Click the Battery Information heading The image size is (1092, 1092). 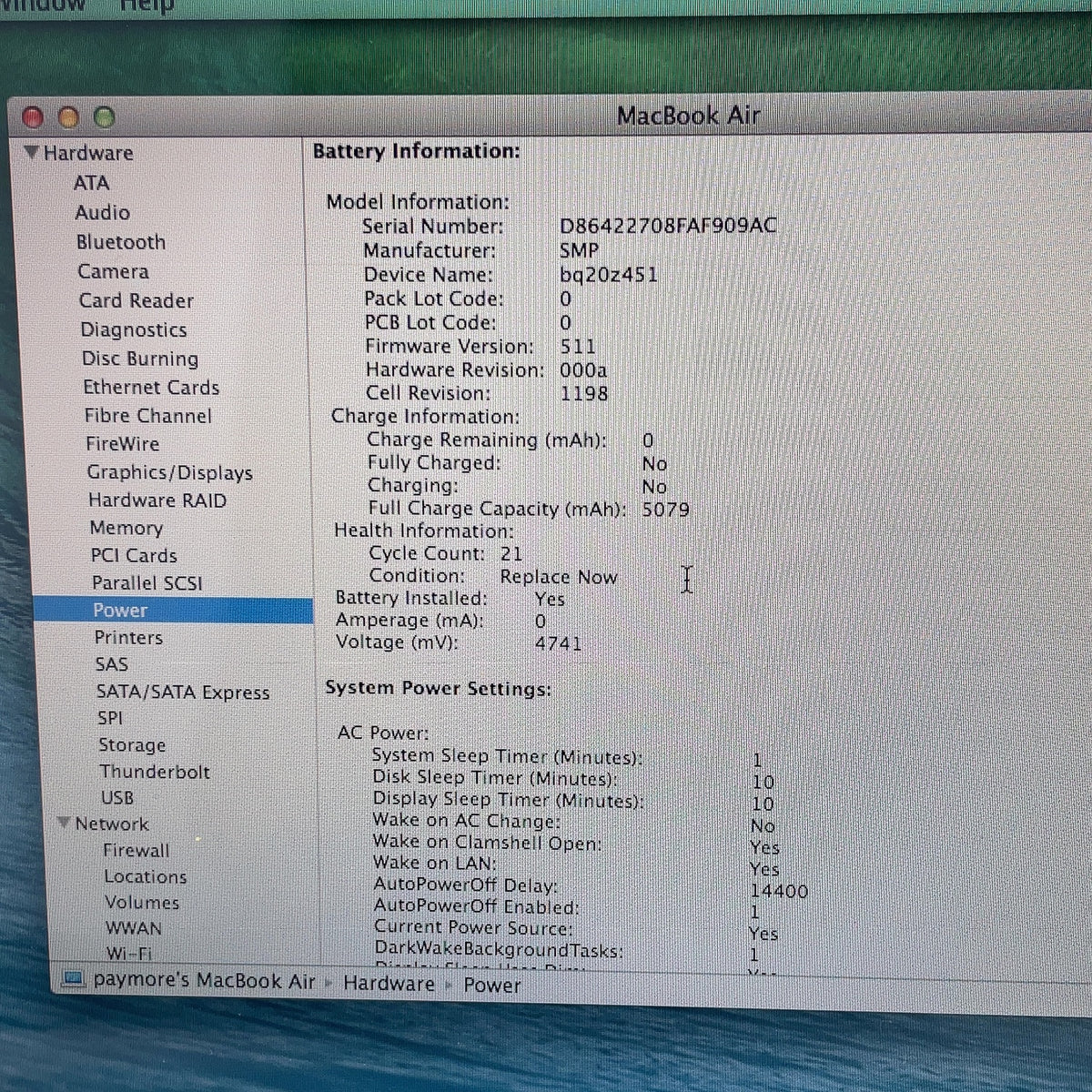[416, 151]
